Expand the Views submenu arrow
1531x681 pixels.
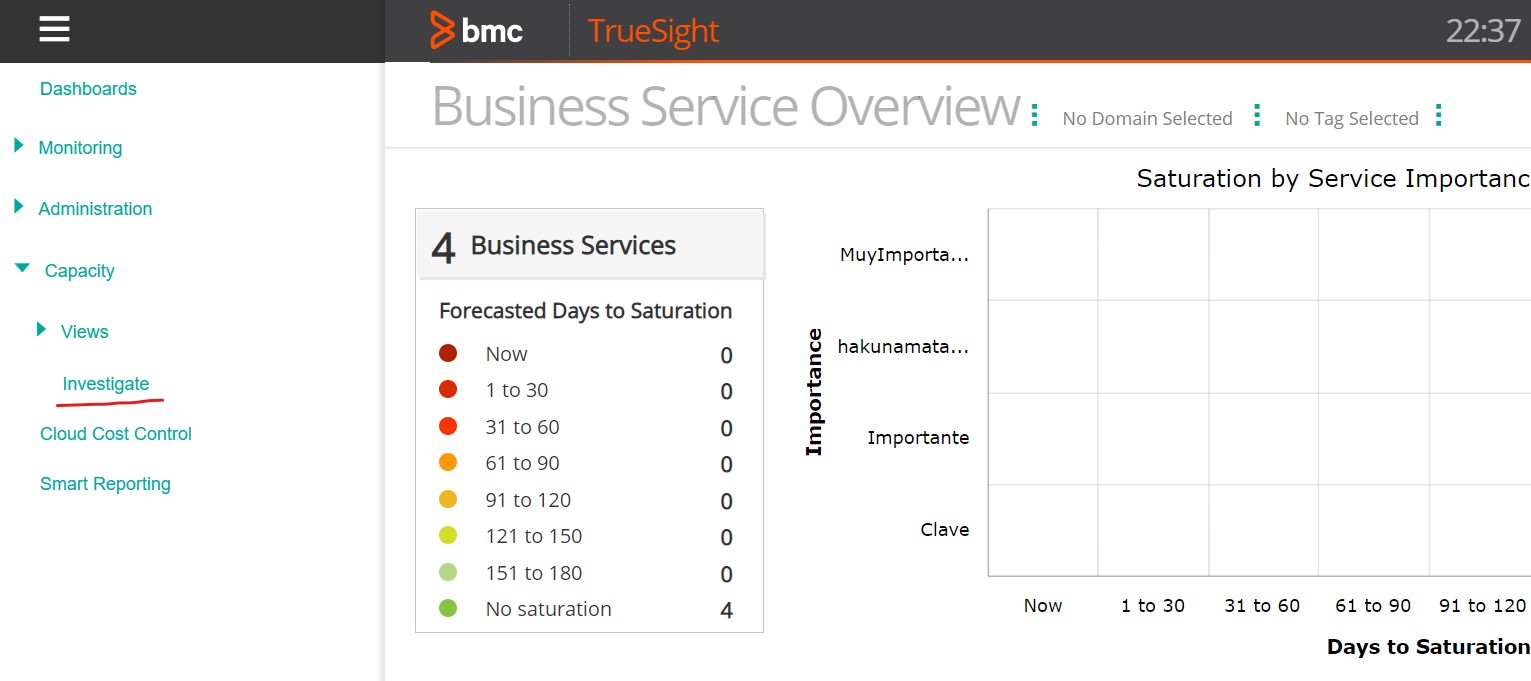(41, 329)
